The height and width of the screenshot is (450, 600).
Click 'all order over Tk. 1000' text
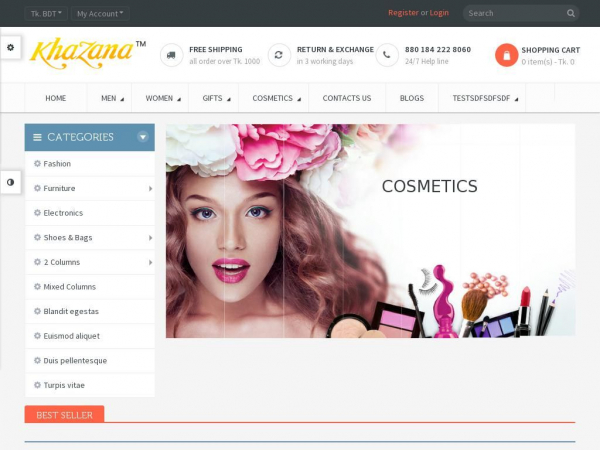click(x=225, y=61)
